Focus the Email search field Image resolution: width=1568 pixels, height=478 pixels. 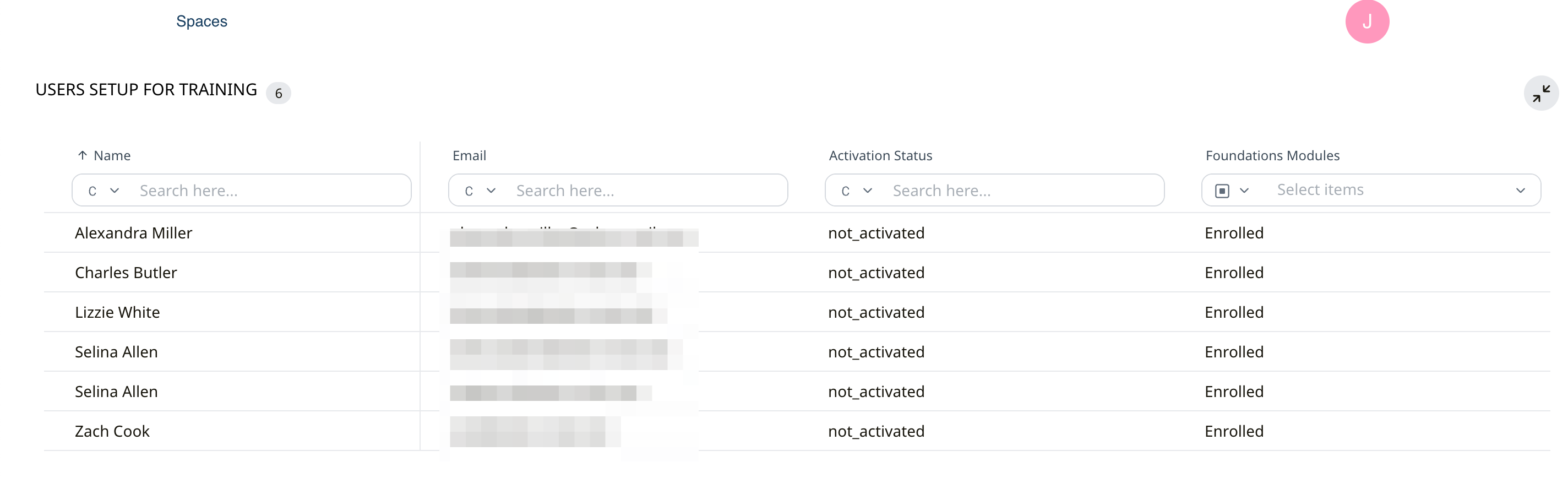(x=645, y=191)
